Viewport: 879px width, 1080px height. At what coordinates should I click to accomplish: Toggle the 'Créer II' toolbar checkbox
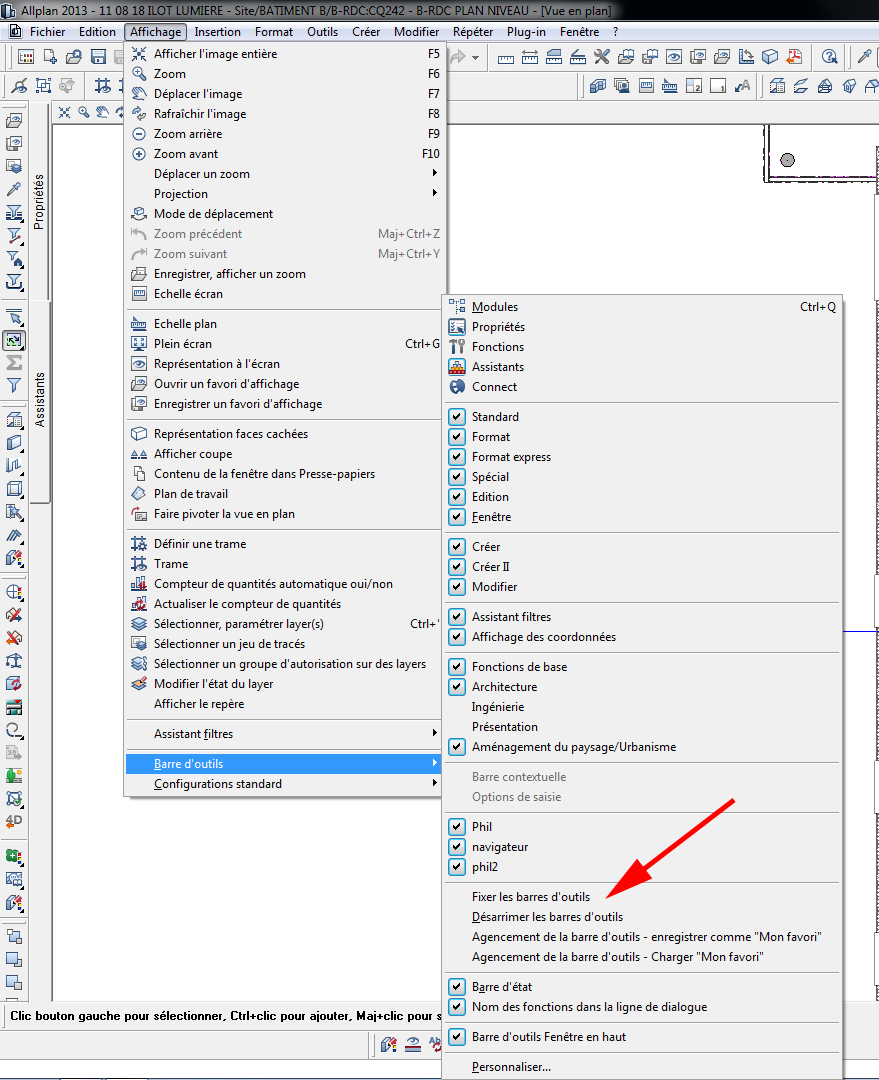(x=457, y=566)
